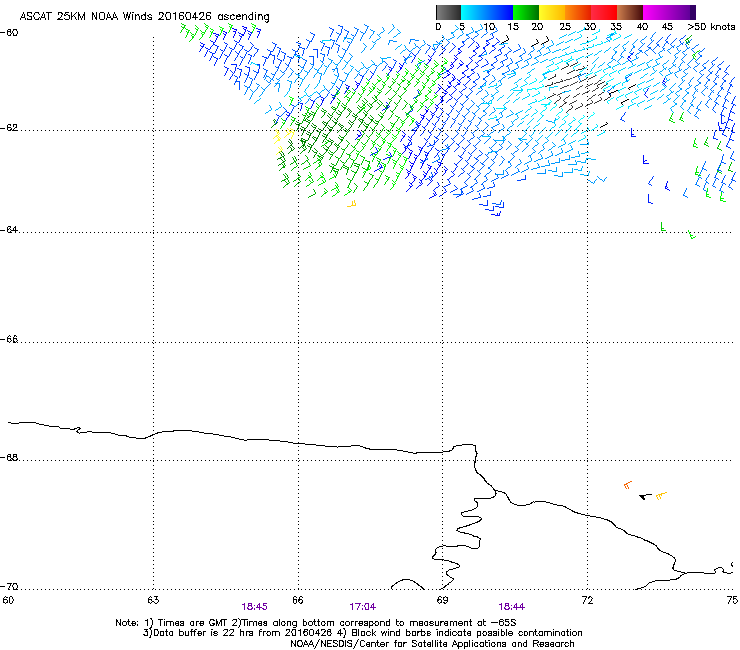Click the '>50 knots' legend label

click(x=712, y=27)
